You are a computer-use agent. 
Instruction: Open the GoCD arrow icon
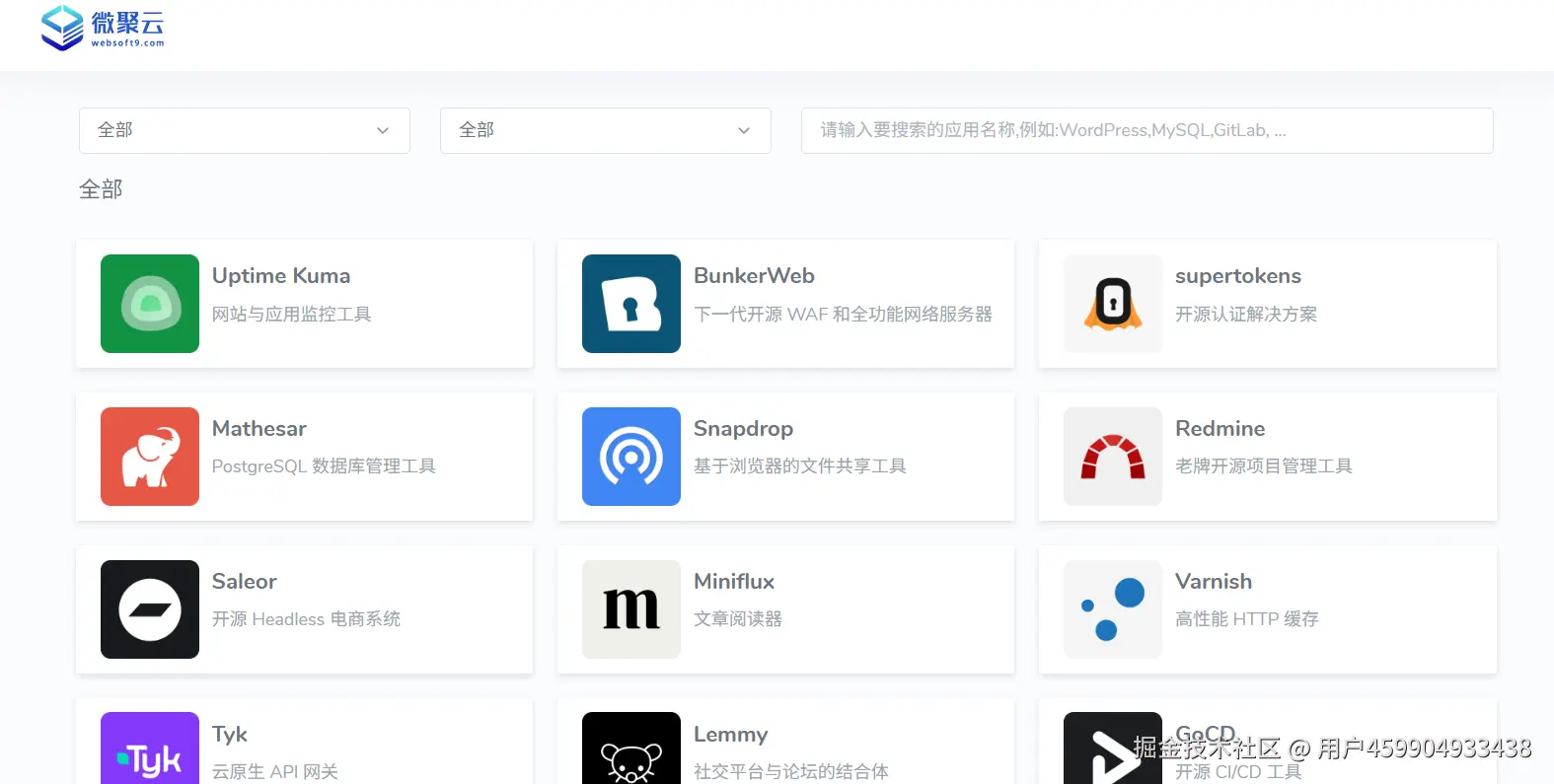coord(1113,748)
